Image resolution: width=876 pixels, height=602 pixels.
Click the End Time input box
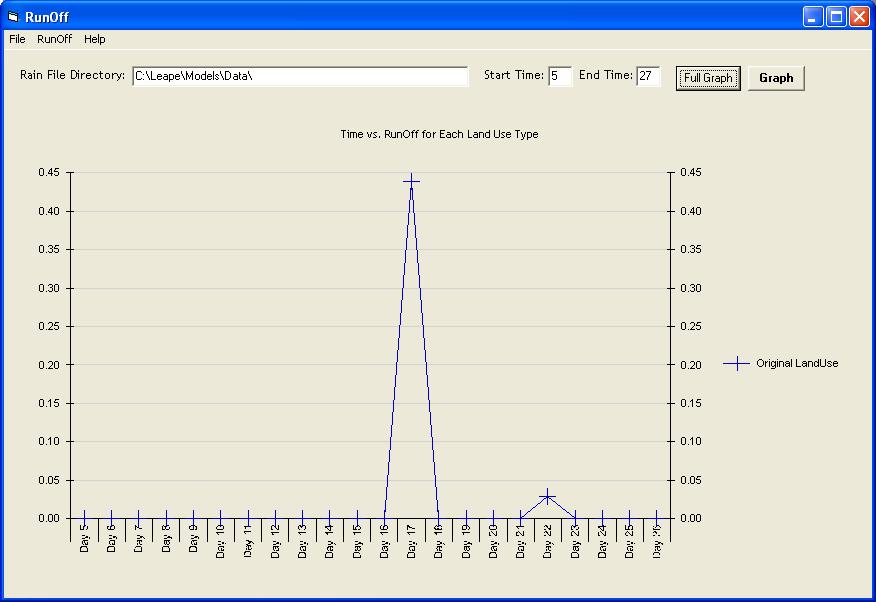648,76
